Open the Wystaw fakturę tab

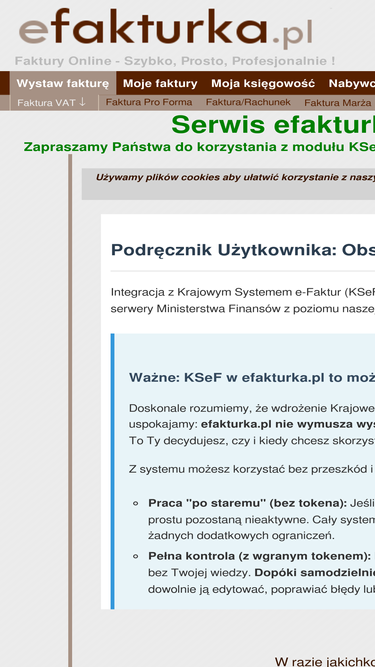[63, 83]
